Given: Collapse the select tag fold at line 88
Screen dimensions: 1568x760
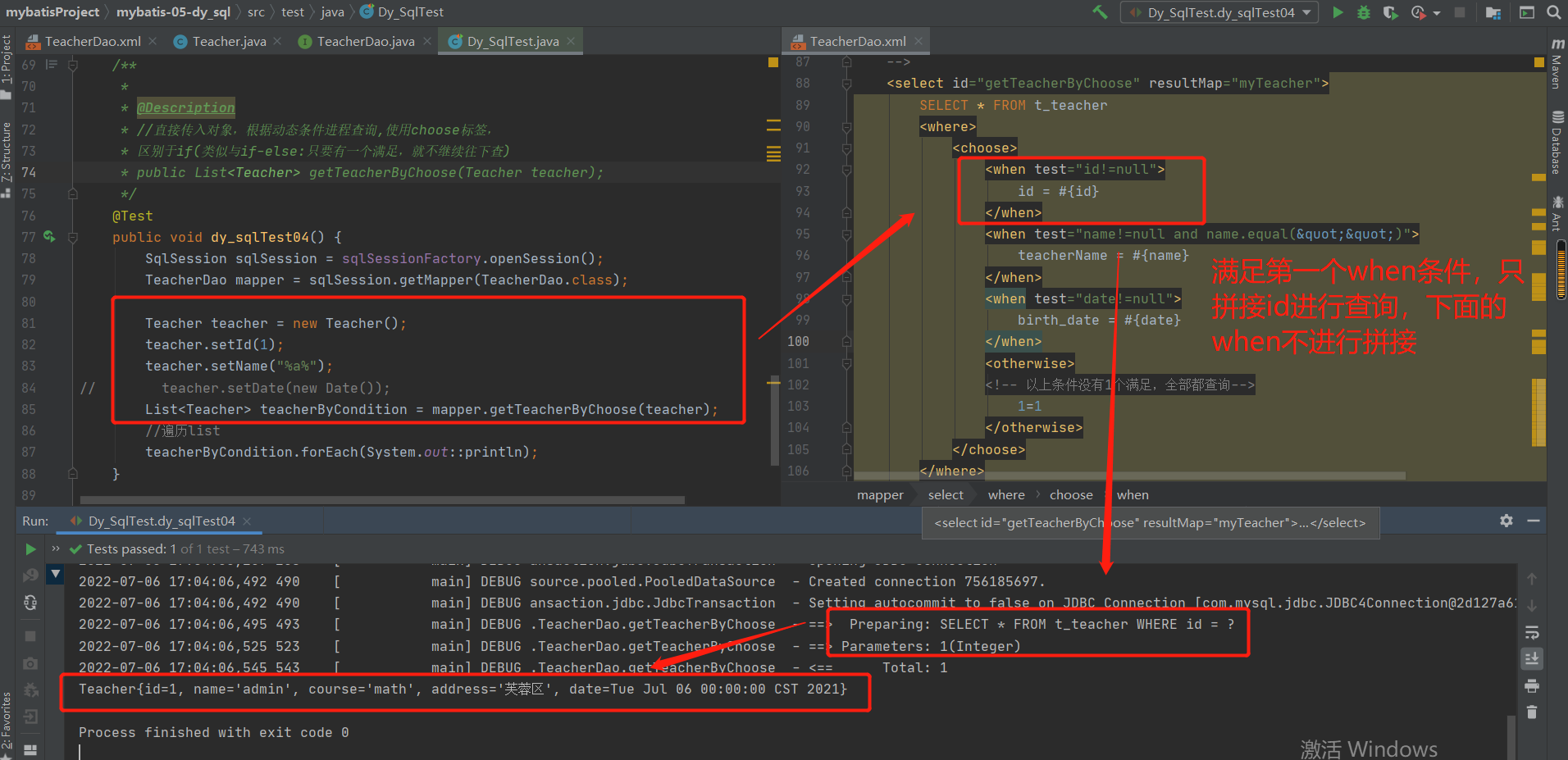Looking at the screenshot, I should pyautogui.click(x=846, y=83).
